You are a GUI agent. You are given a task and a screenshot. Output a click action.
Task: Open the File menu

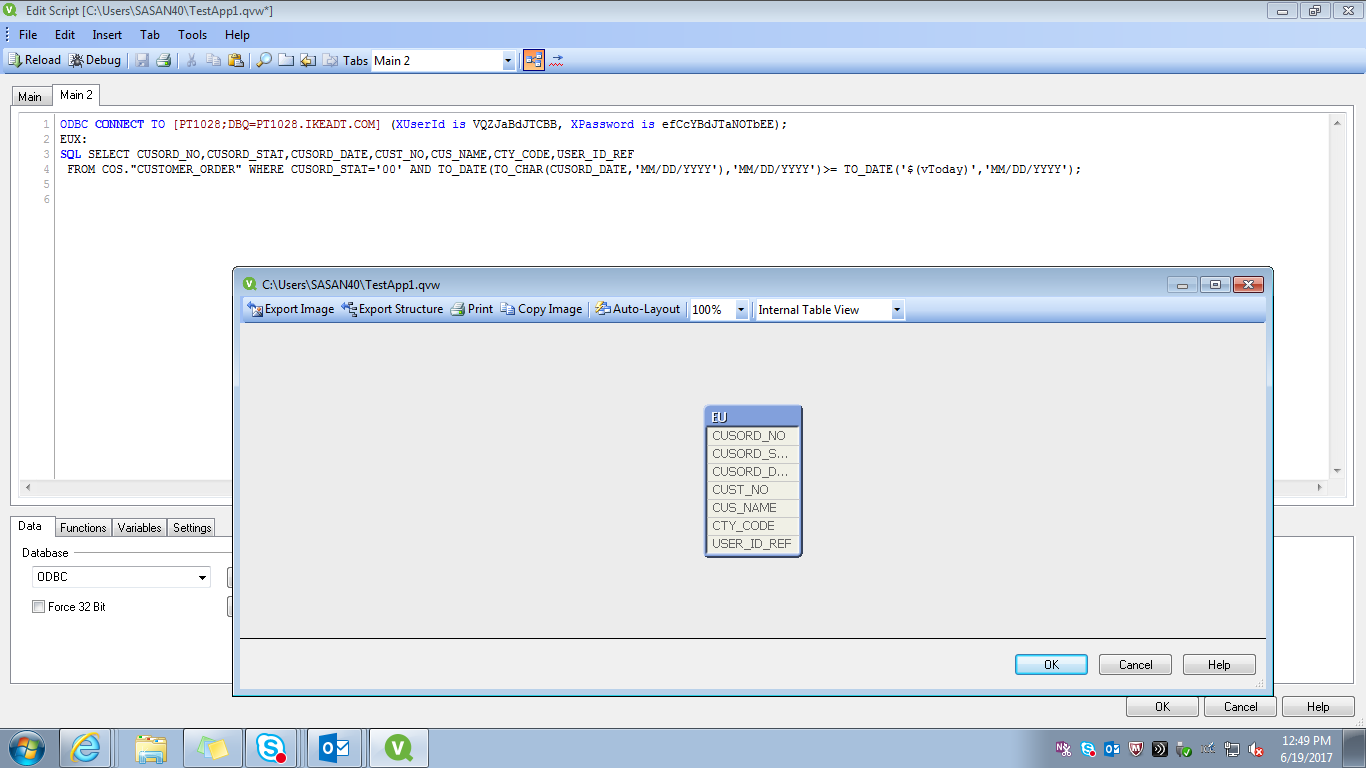click(x=28, y=34)
